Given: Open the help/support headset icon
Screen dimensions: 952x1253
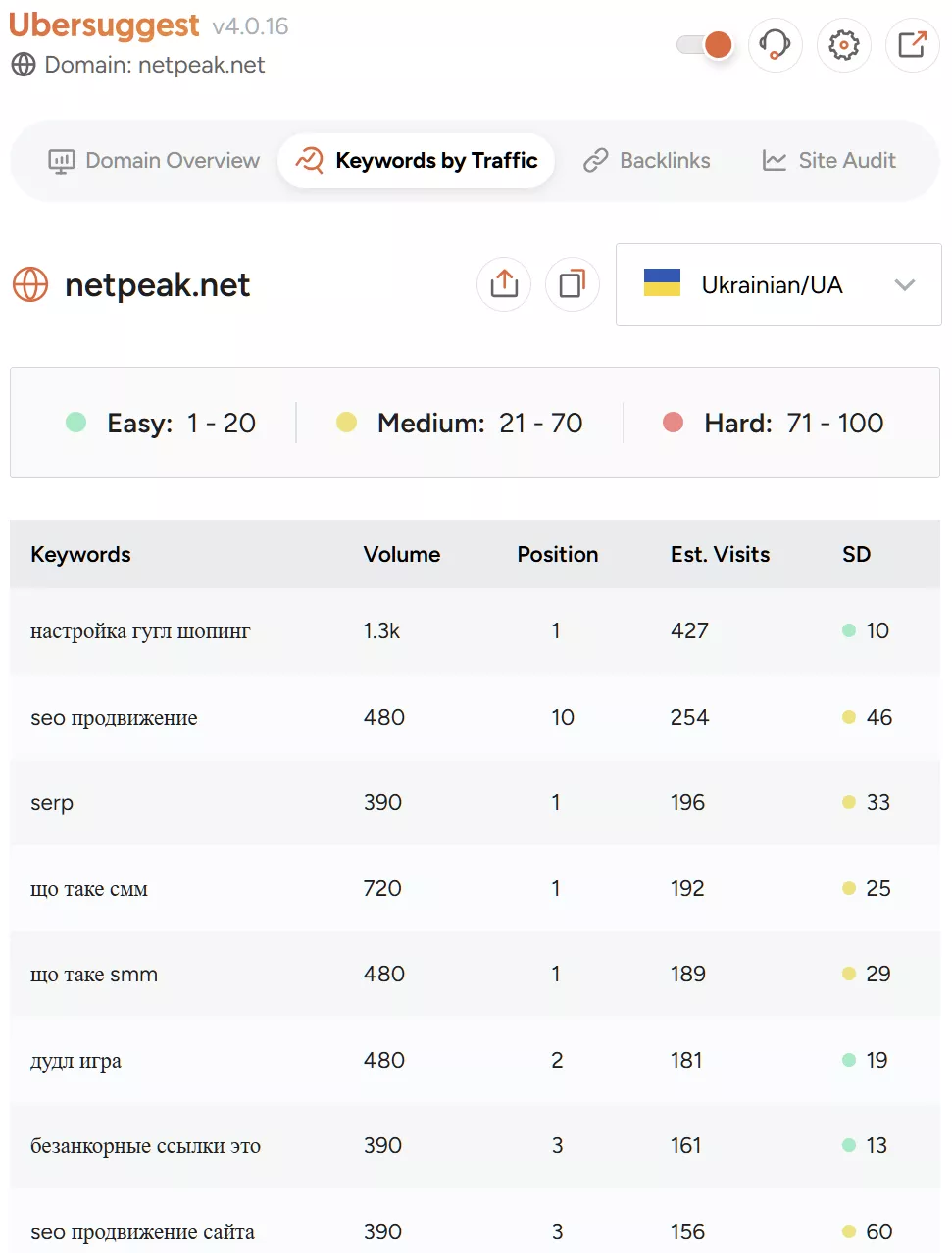Looking at the screenshot, I should 775,45.
